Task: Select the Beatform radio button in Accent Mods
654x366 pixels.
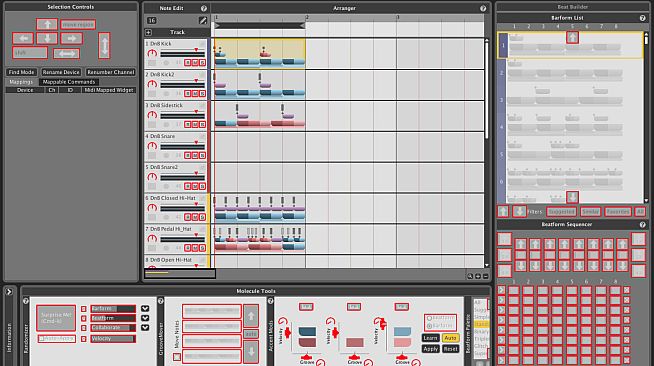Action: pyautogui.click(x=429, y=318)
